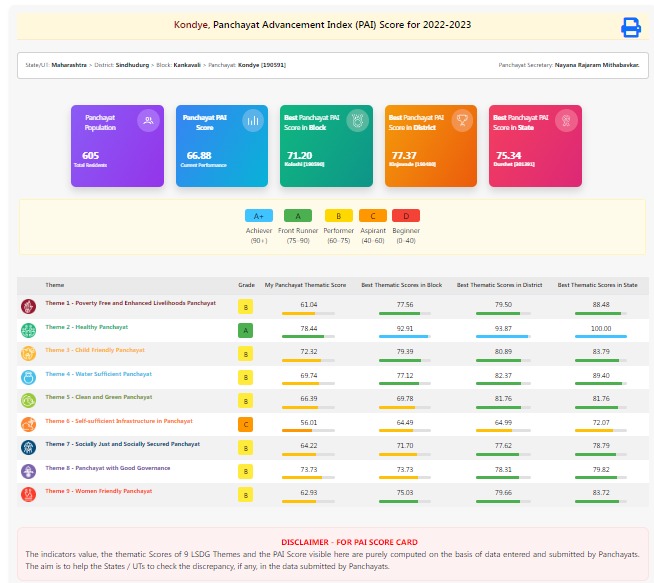The width and height of the screenshot is (654, 583).
Task: Click the green grade A badge in Theme 2
Action: [x=245, y=330]
